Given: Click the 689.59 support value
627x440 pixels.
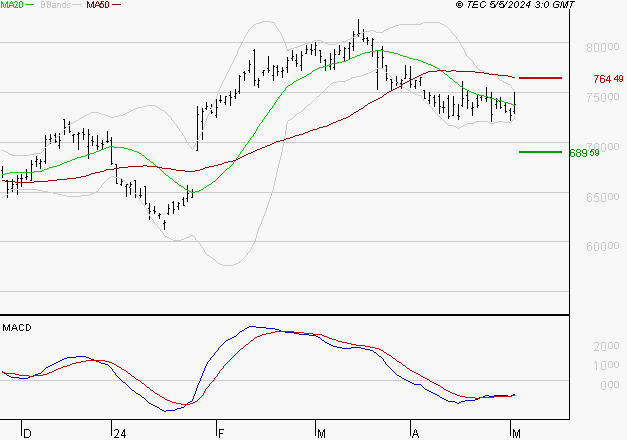Looking at the screenshot, I should (x=584, y=153).
